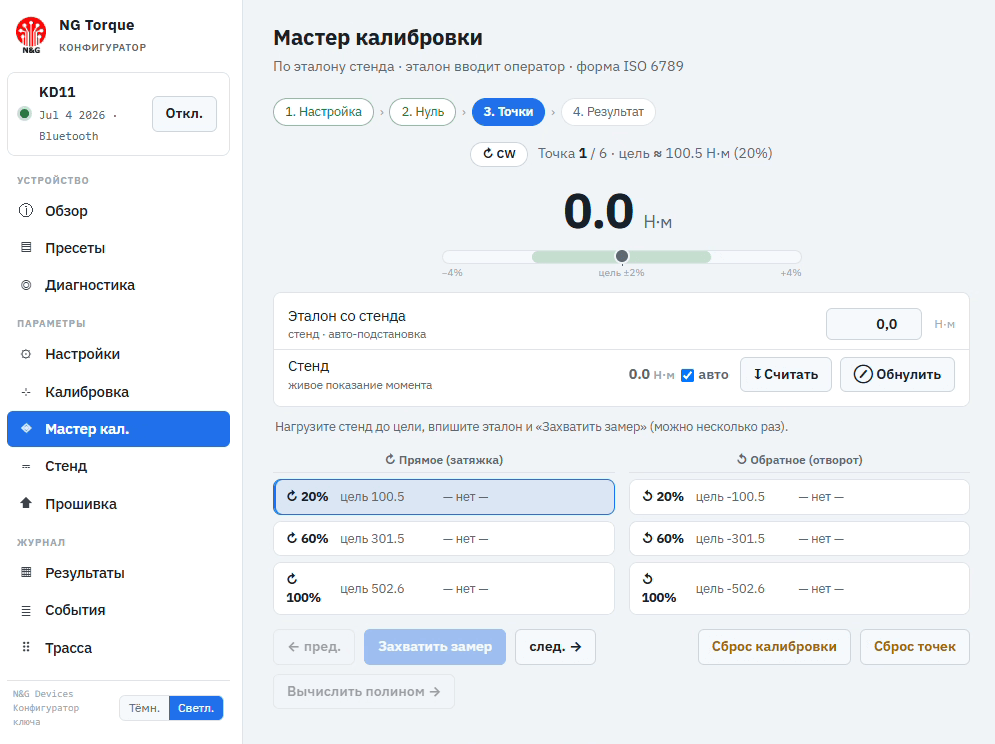This screenshot has width=995, height=744.
Task: Go to step 1. Настройка
Action: pos(324,112)
